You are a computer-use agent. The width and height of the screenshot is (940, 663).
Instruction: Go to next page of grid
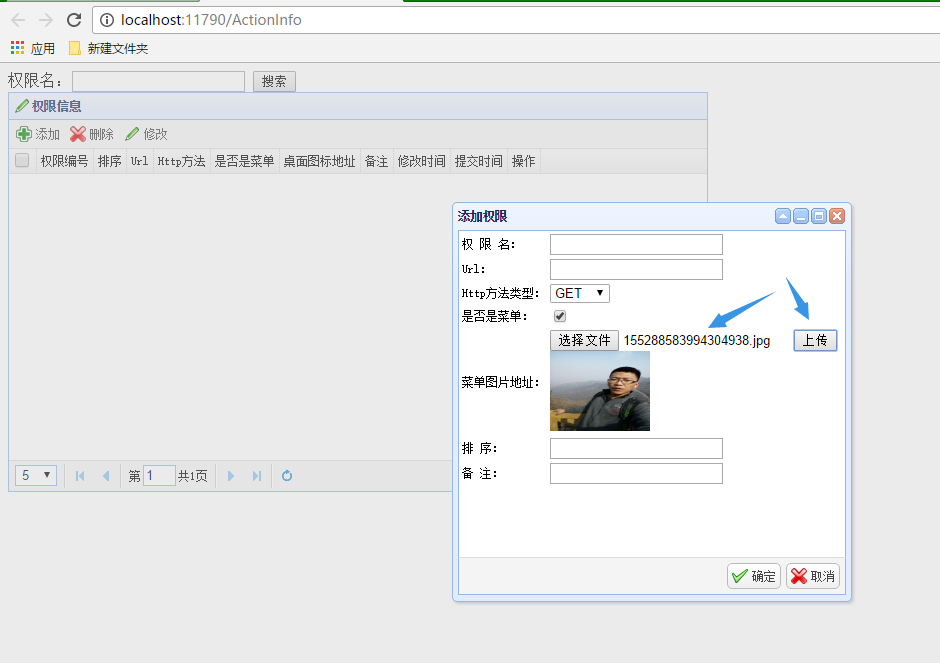[x=231, y=476]
